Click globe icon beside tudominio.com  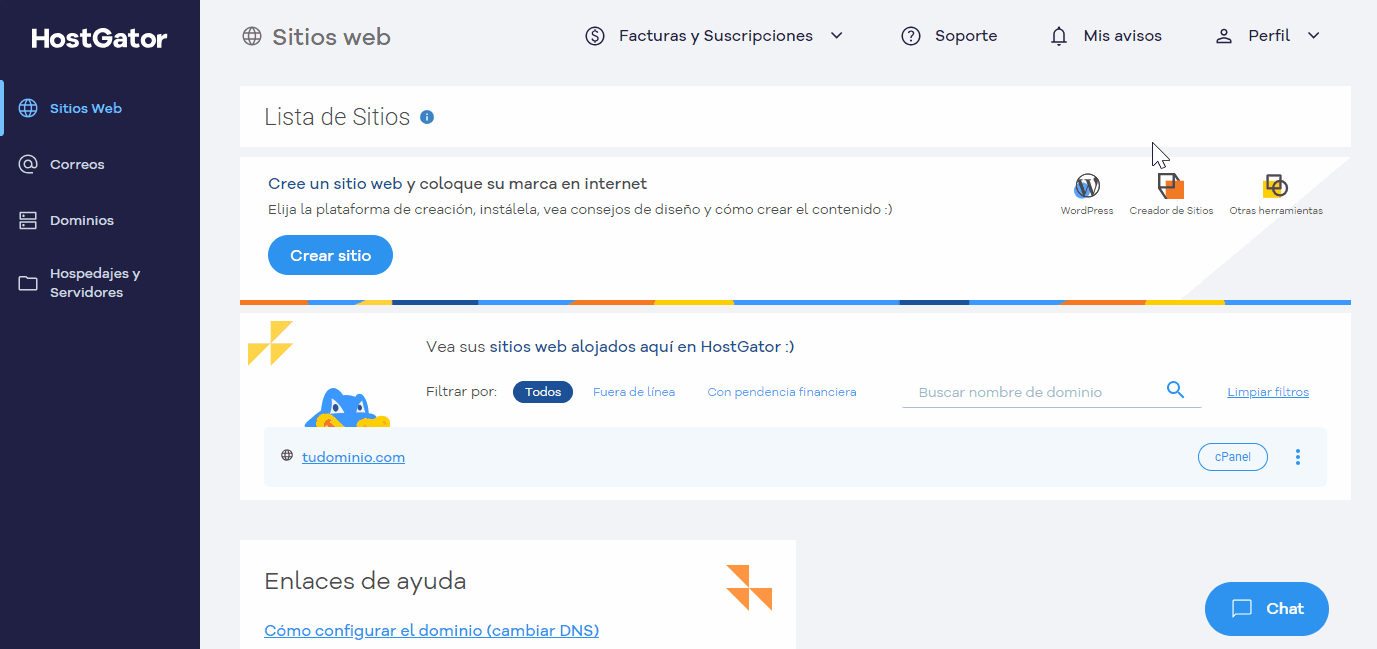[287, 456]
